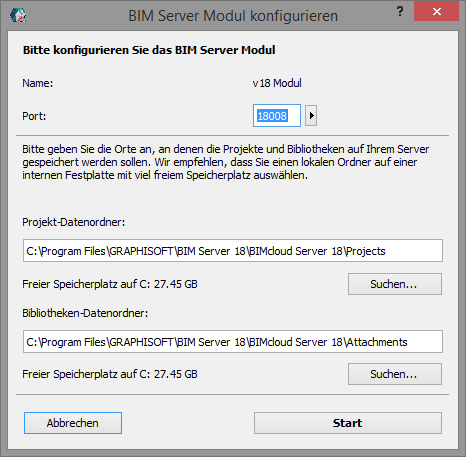Click the Projekt-Datenordner path field
The width and height of the screenshot is (466, 457).
click(x=233, y=250)
